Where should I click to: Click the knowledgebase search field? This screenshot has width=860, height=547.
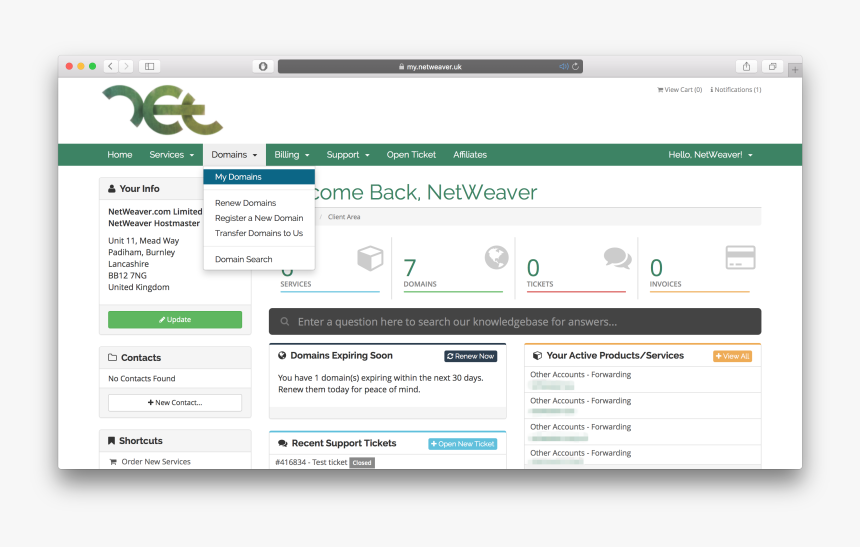click(514, 322)
